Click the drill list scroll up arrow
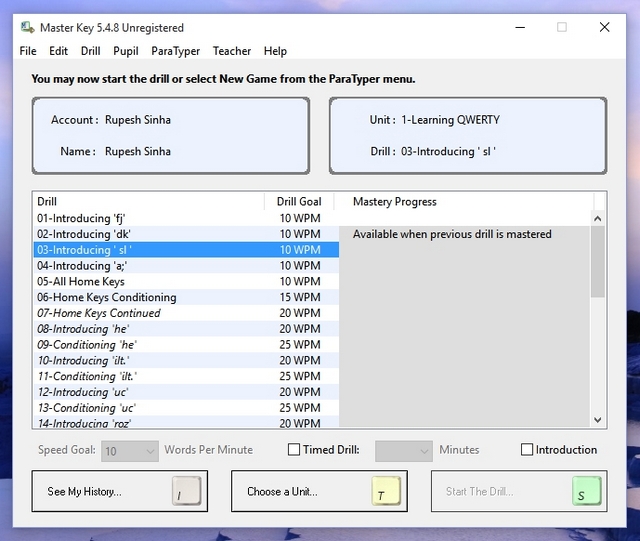 pyautogui.click(x=598, y=218)
